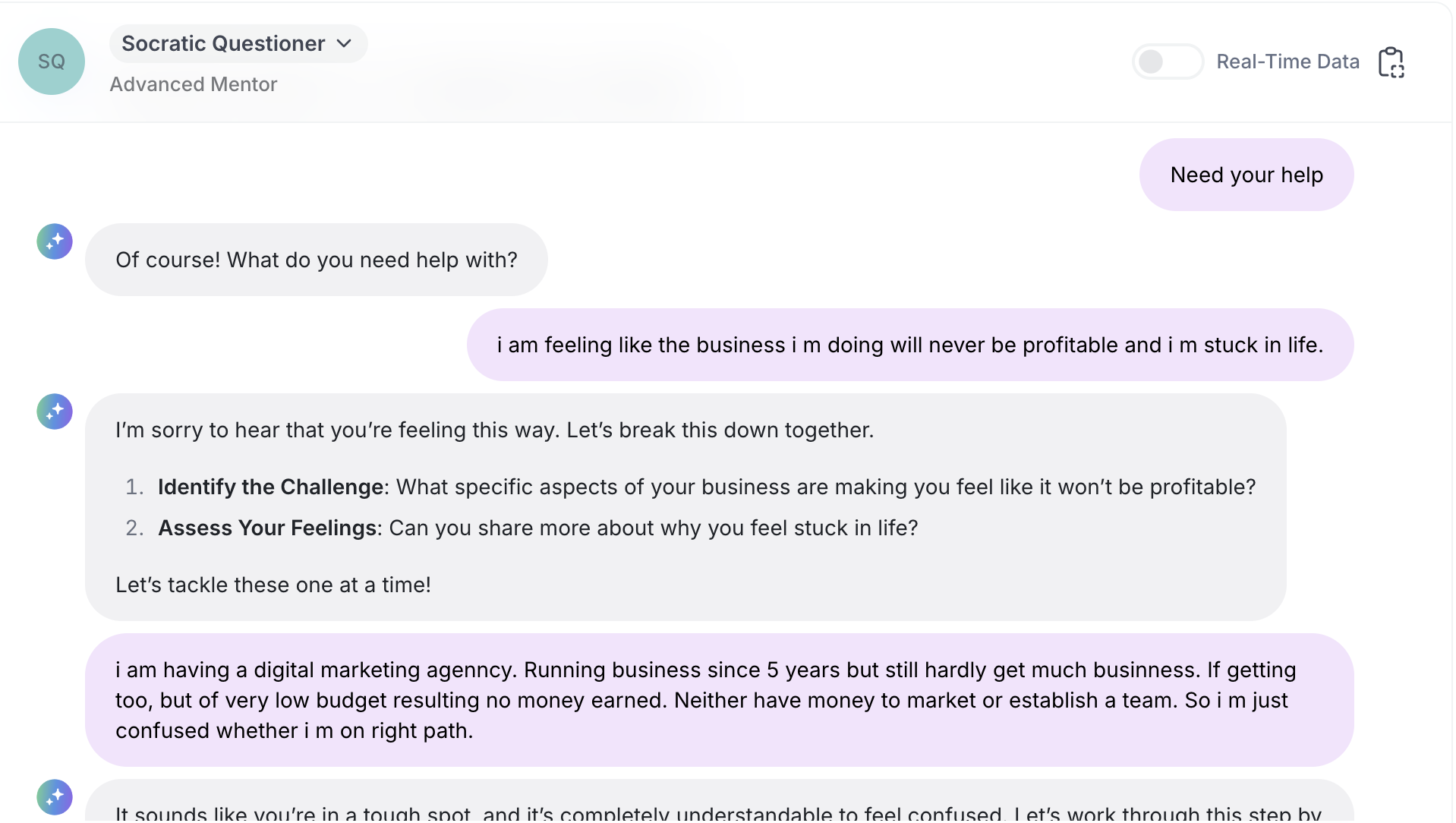Click the "Let's tackle these one at a time!" line
This screenshot has height=823, width=1456.
[273, 585]
